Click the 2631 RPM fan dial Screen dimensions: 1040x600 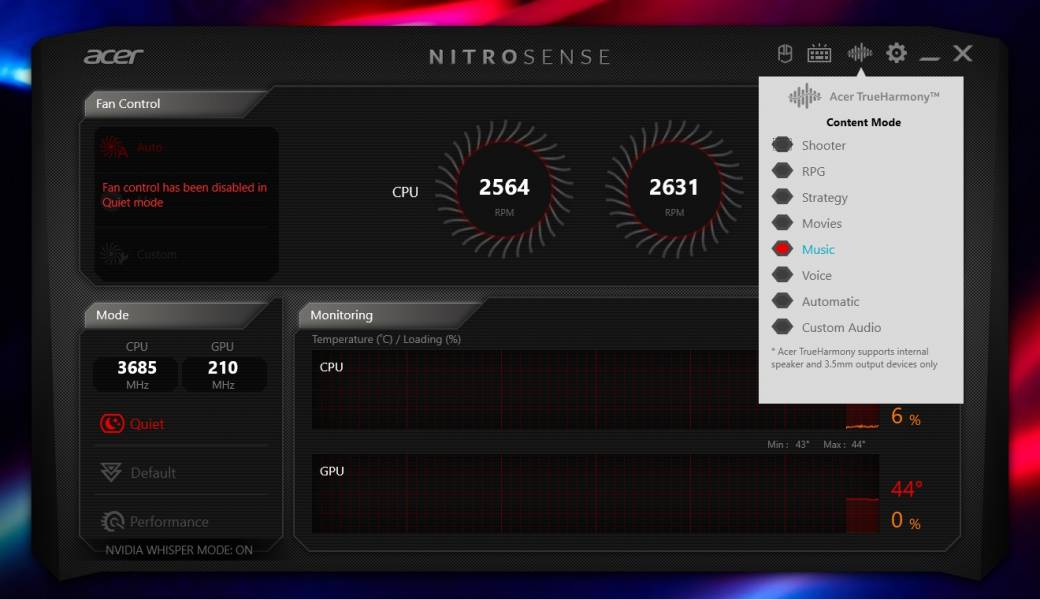tap(674, 189)
